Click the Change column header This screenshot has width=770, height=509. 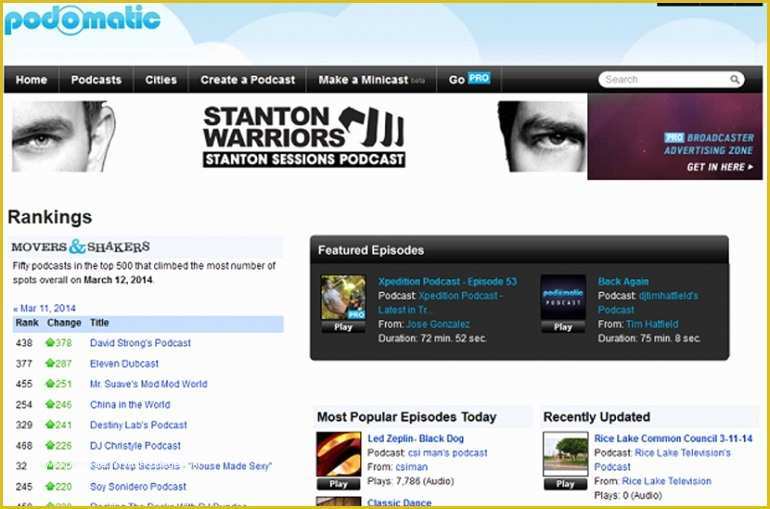coord(64,322)
